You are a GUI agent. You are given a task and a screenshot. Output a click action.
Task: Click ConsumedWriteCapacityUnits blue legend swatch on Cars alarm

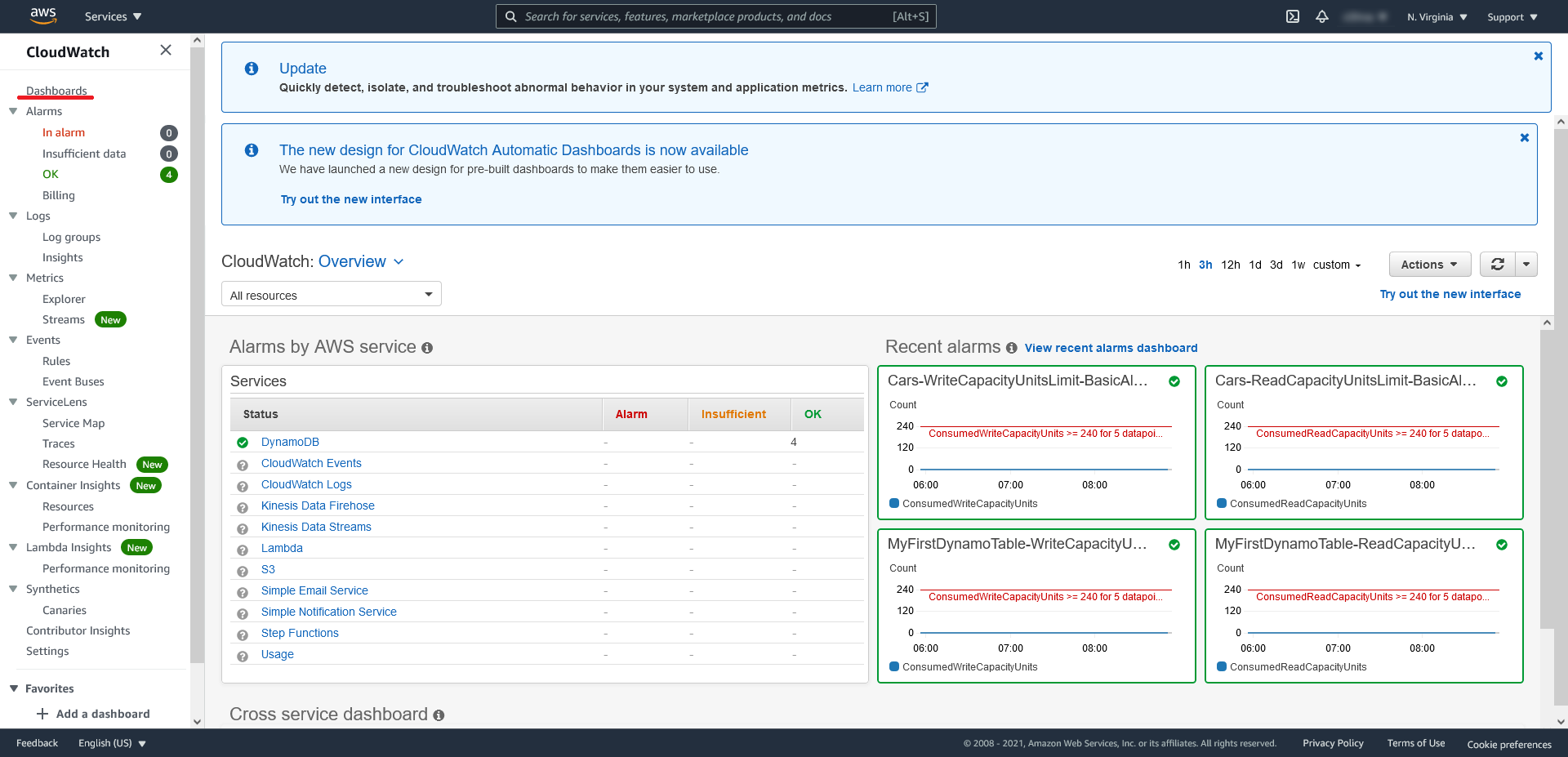pos(894,503)
